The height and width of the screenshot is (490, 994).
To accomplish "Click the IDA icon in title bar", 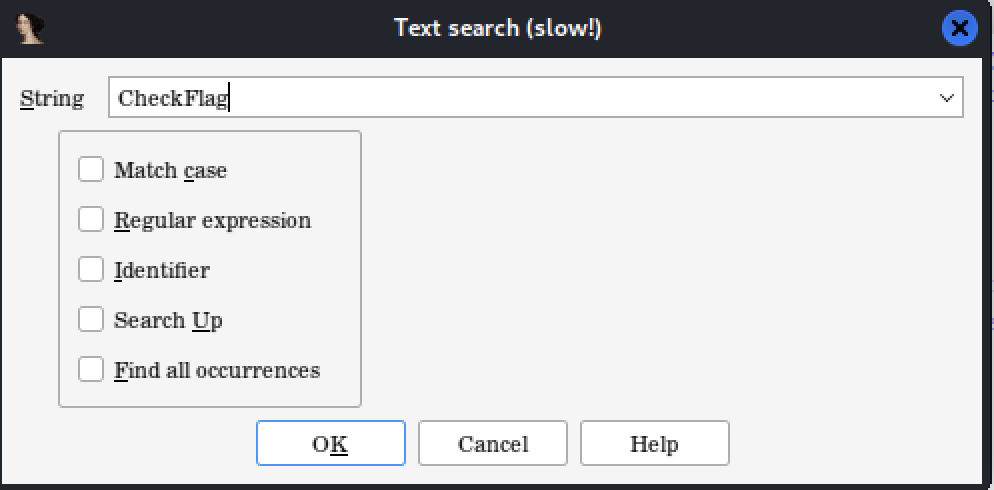I will [x=31, y=28].
